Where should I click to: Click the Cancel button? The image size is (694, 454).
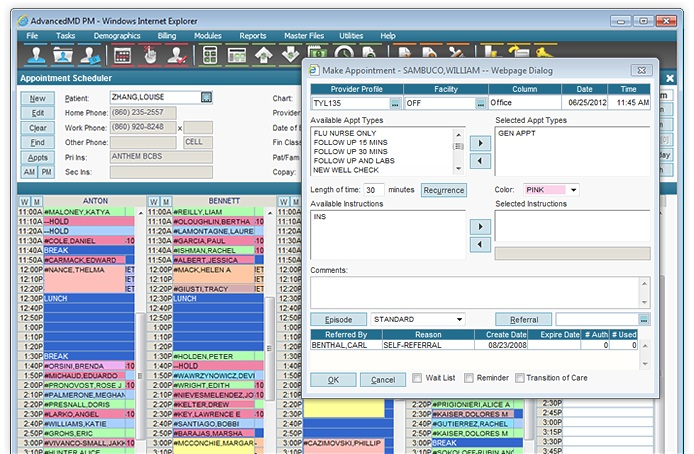(x=383, y=380)
